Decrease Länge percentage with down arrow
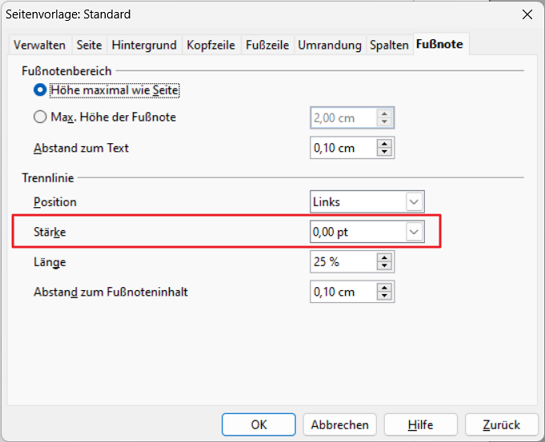The height and width of the screenshot is (442, 545). (x=384, y=265)
